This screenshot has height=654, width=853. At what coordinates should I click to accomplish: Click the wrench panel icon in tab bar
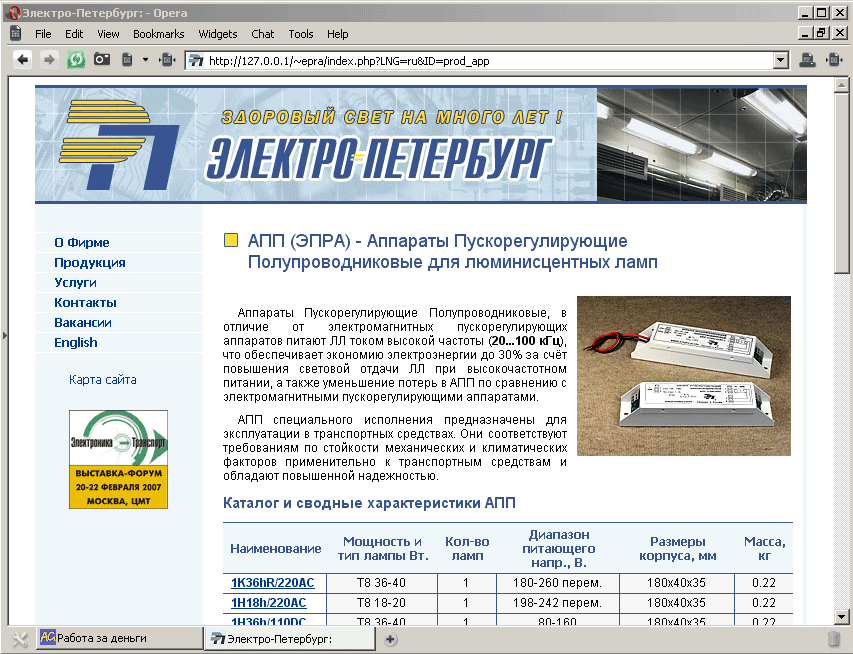click(x=18, y=639)
